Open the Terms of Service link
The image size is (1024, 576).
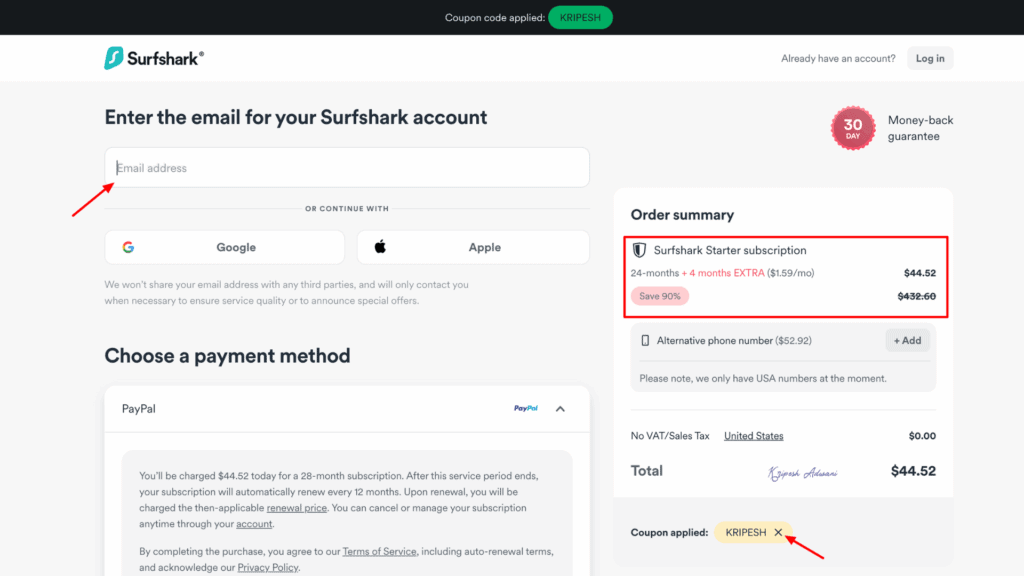click(x=379, y=551)
